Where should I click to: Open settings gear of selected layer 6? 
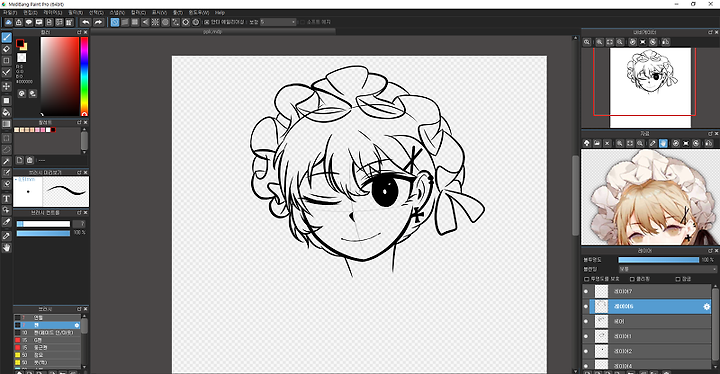click(706, 306)
